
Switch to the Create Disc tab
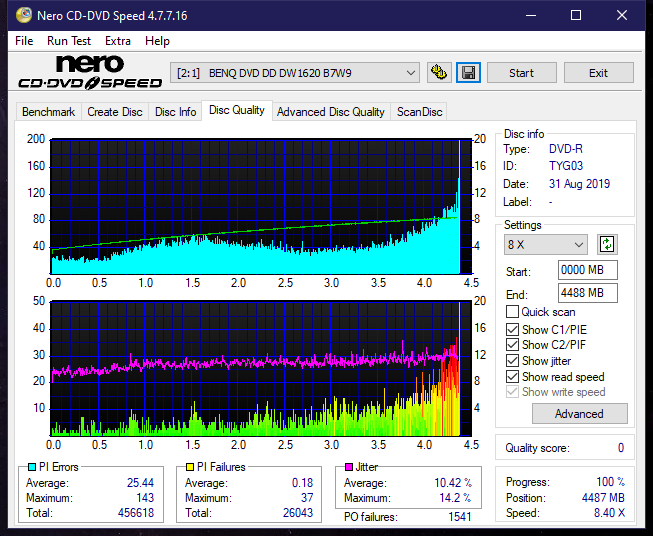(x=115, y=112)
